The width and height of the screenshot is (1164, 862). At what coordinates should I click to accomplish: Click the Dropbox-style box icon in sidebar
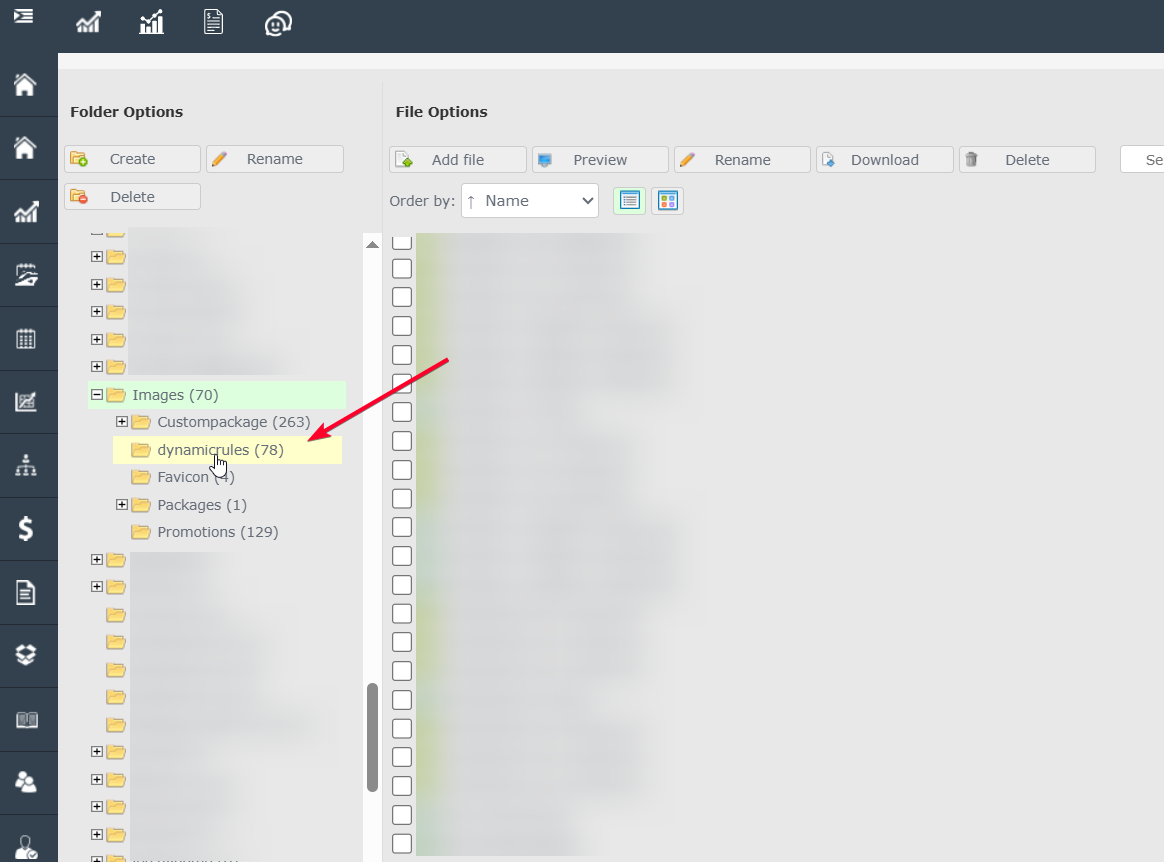[x=26, y=655]
